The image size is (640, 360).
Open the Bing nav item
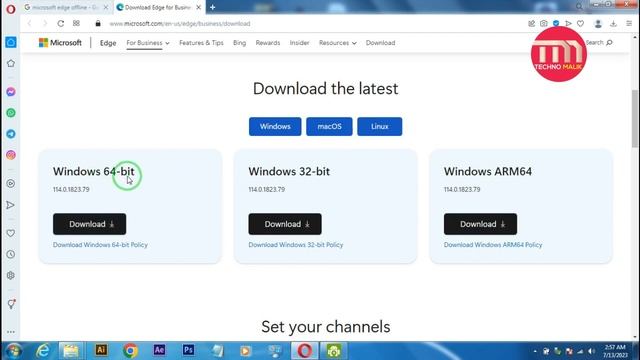coord(240,43)
